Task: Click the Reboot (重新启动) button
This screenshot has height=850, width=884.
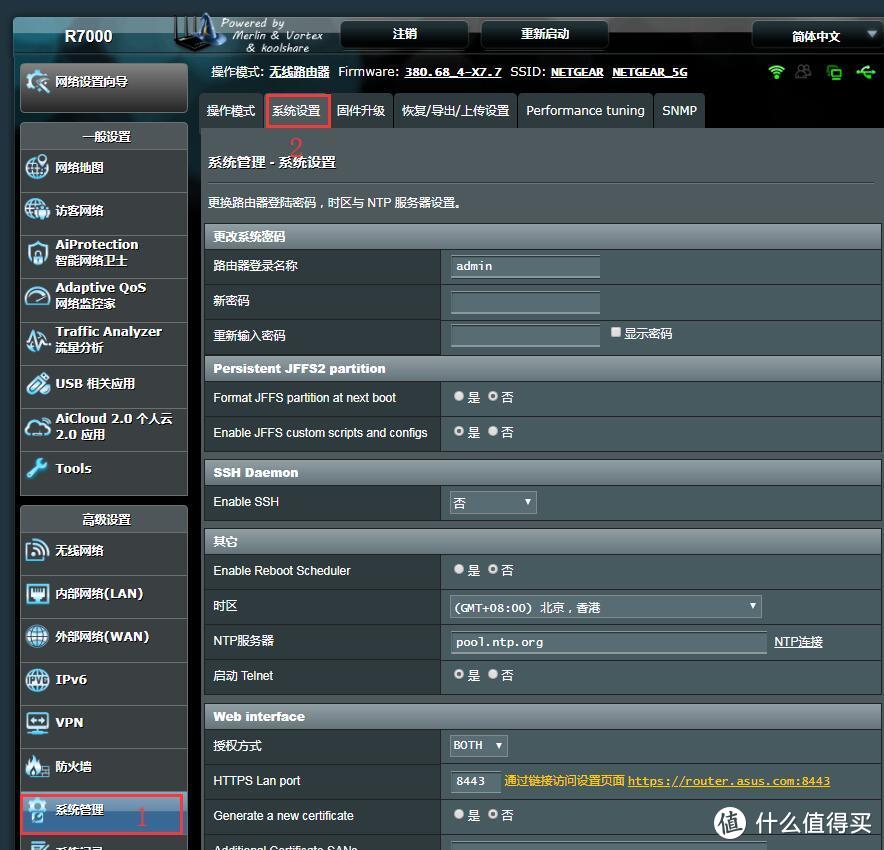Action: [545, 34]
